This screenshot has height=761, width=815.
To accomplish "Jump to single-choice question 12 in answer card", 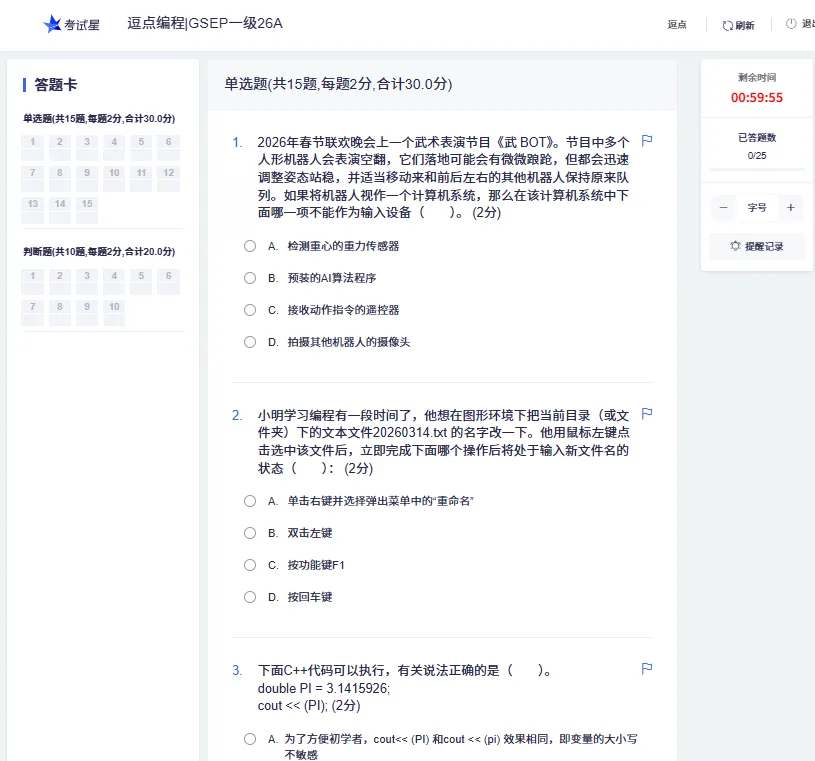I will click(168, 179).
